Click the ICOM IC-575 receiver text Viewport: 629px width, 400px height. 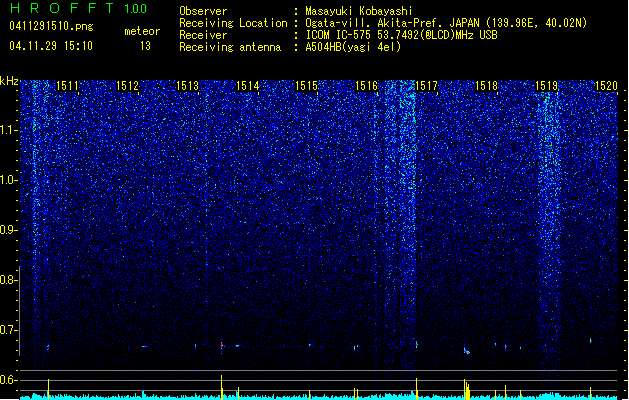401,35
